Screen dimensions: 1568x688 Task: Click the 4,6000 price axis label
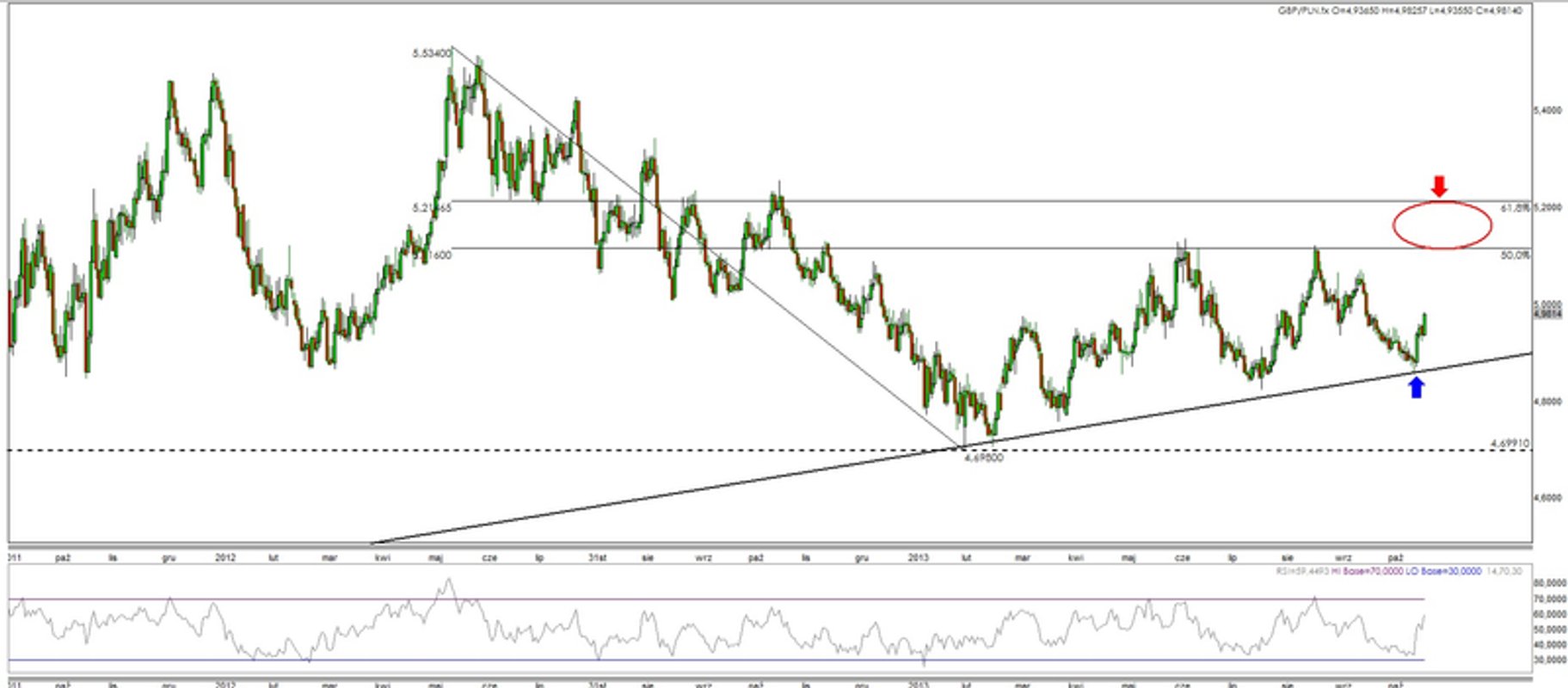(1548, 498)
